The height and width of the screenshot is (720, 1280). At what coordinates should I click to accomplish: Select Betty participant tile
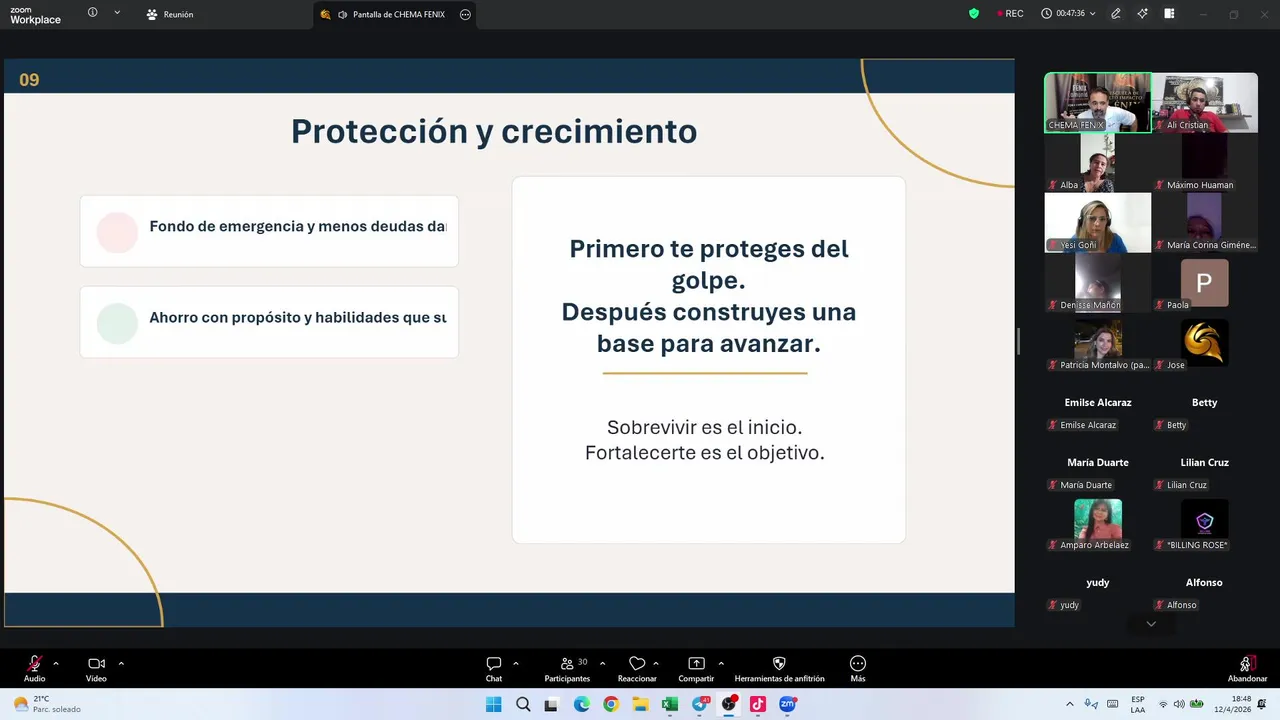(1204, 402)
